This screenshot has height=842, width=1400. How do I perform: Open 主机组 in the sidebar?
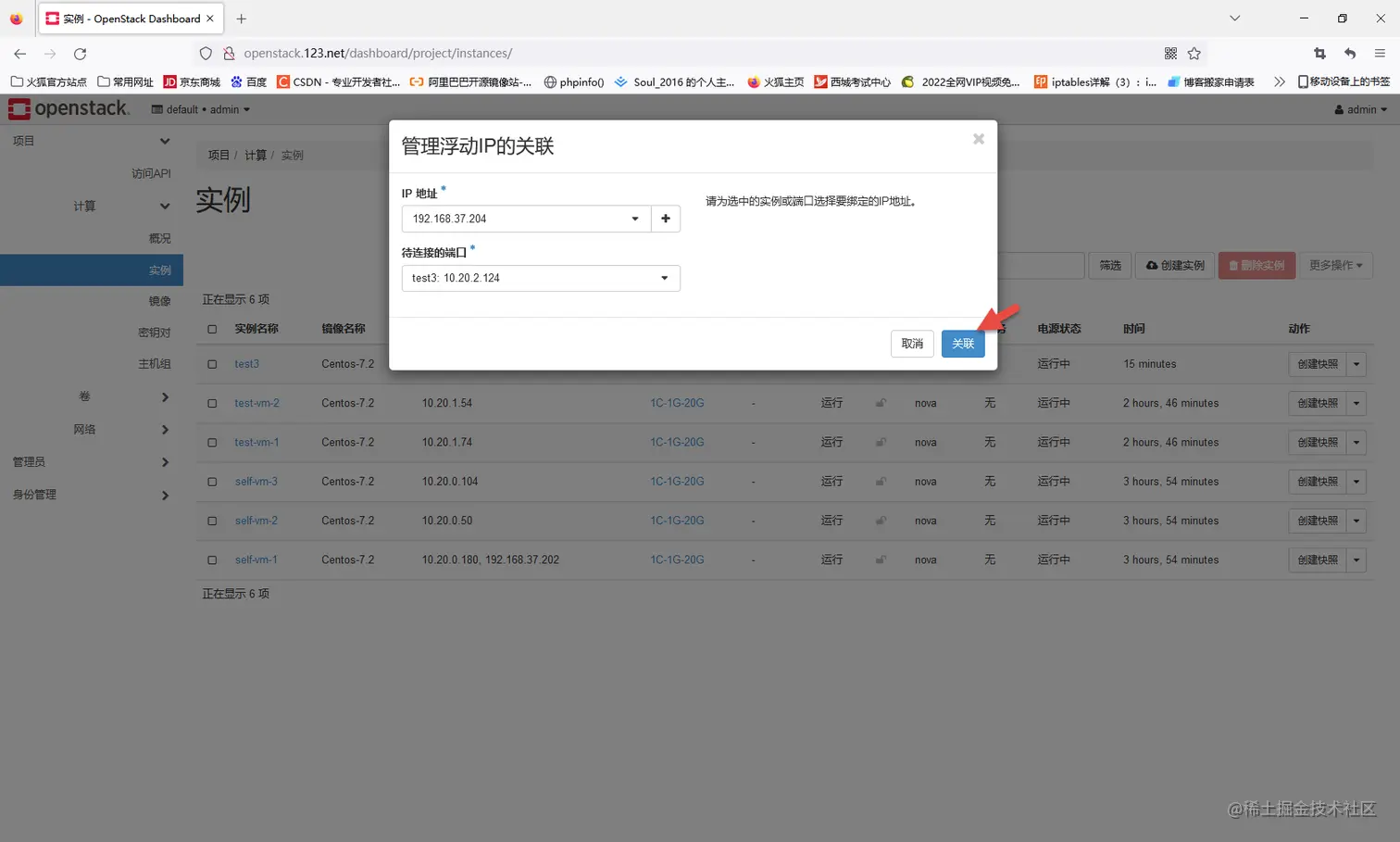[155, 364]
